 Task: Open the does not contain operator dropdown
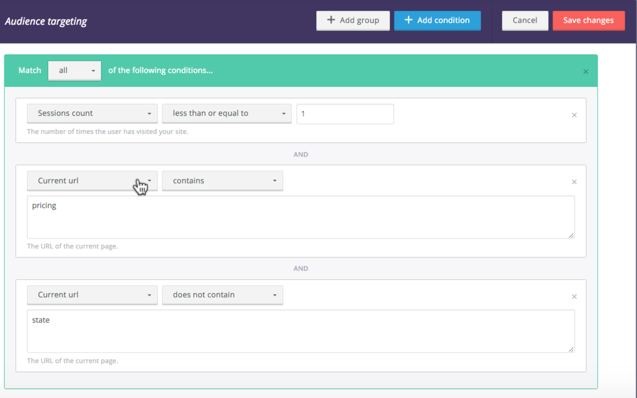click(223, 295)
